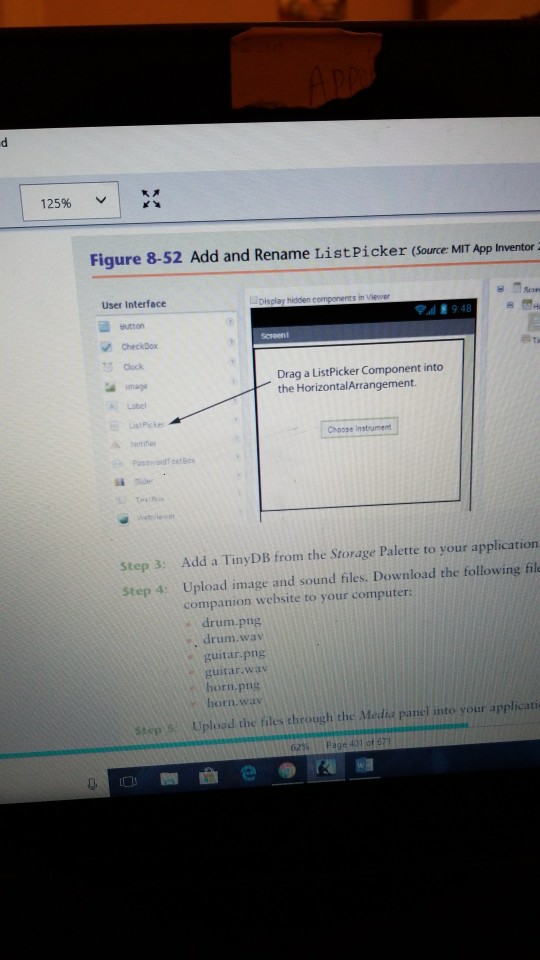Open File Explorer from the taskbar
The width and height of the screenshot is (540, 960).
tap(170, 778)
